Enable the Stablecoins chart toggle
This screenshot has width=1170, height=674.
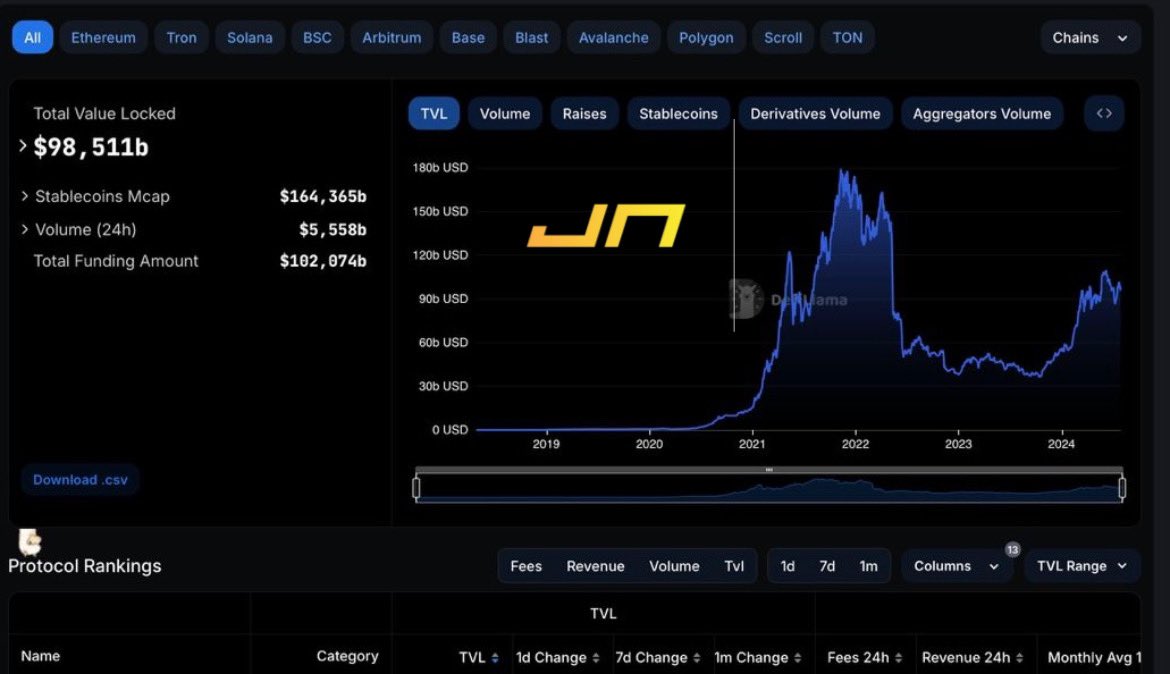[678, 113]
